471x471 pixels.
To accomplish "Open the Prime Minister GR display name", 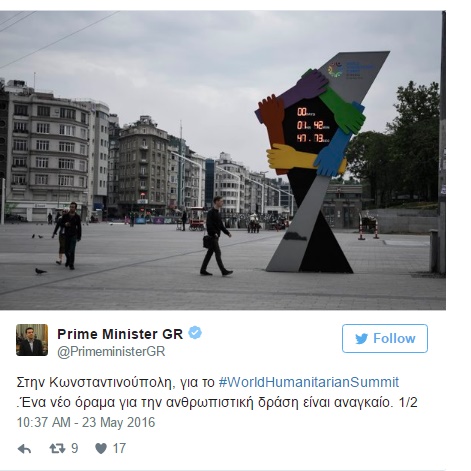I will (120, 334).
